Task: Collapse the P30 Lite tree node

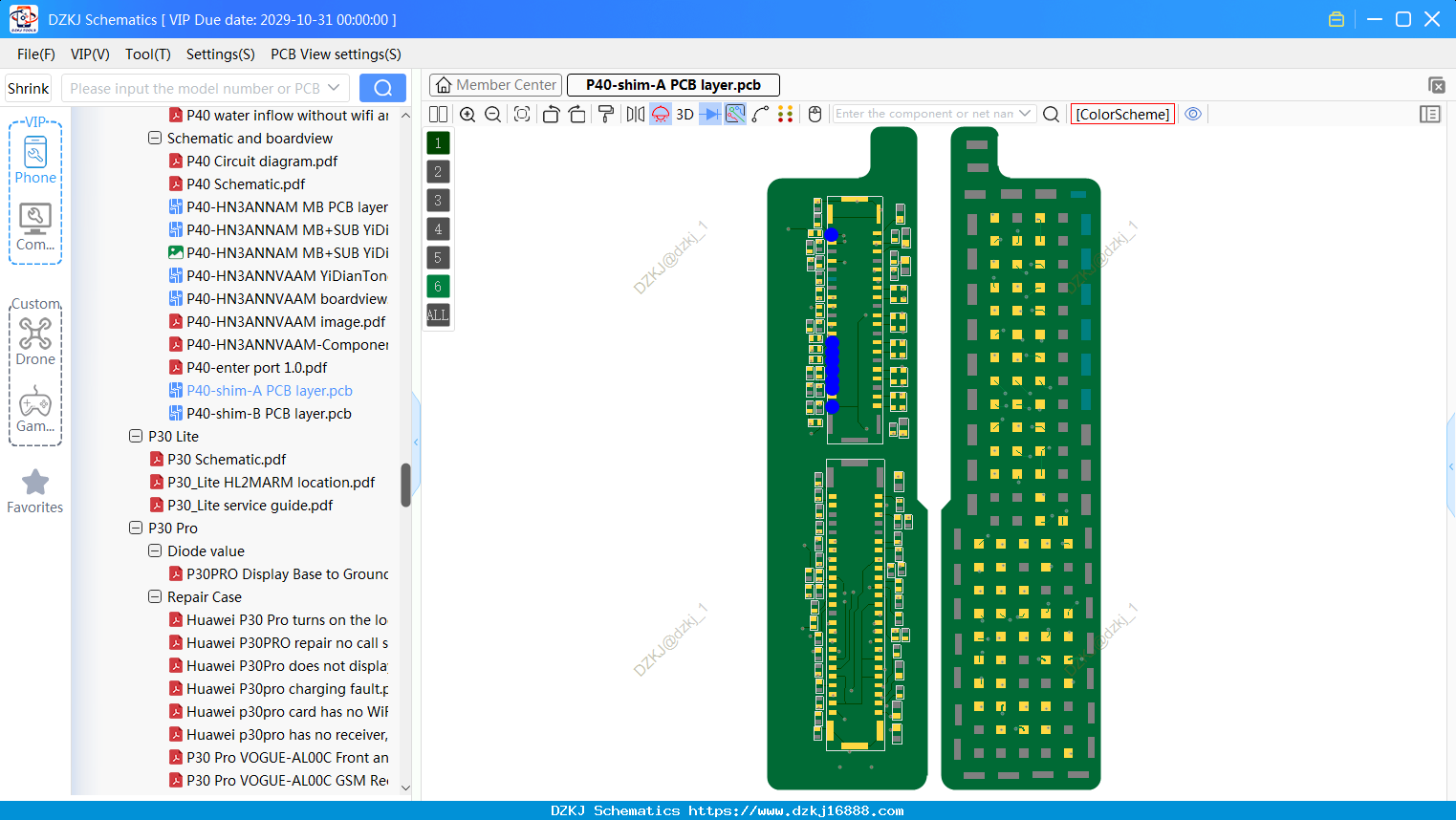Action: (x=136, y=437)
